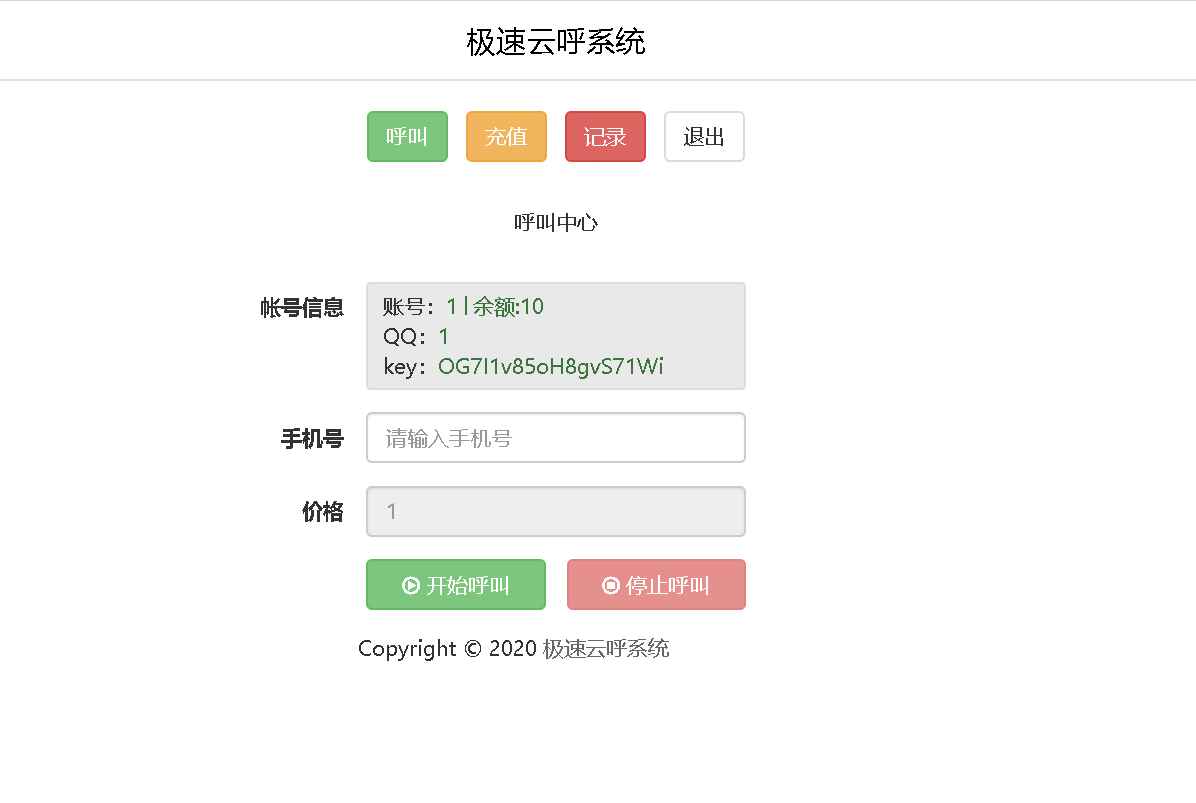Viewport: 1196px width, 803px height.
Task: Click the key value OG7I1v85oH8gvS71Wi
Action: pyautogui.click(x=550, y=367)
